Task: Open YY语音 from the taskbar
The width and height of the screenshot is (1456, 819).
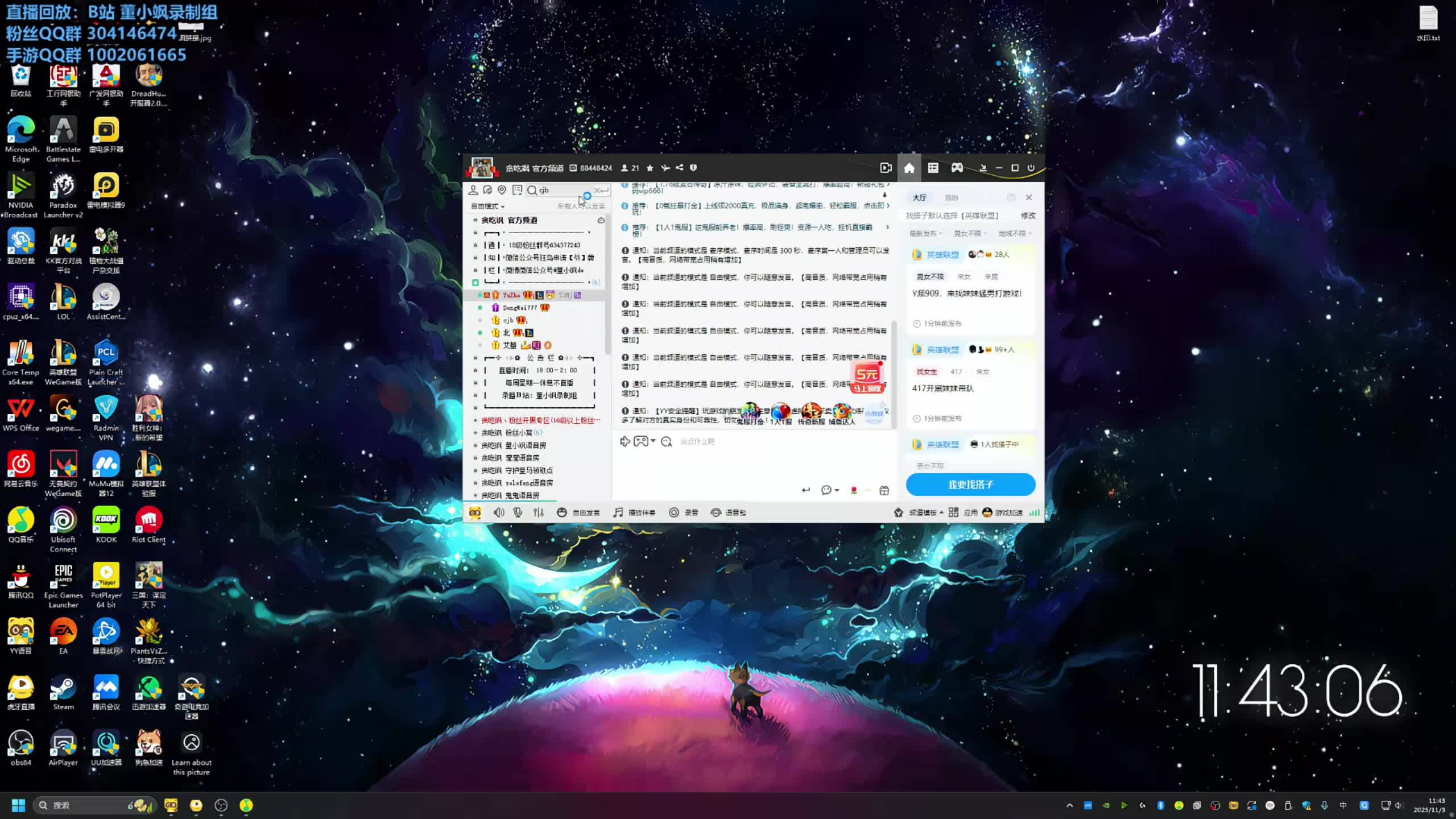Action: point(171,805)
